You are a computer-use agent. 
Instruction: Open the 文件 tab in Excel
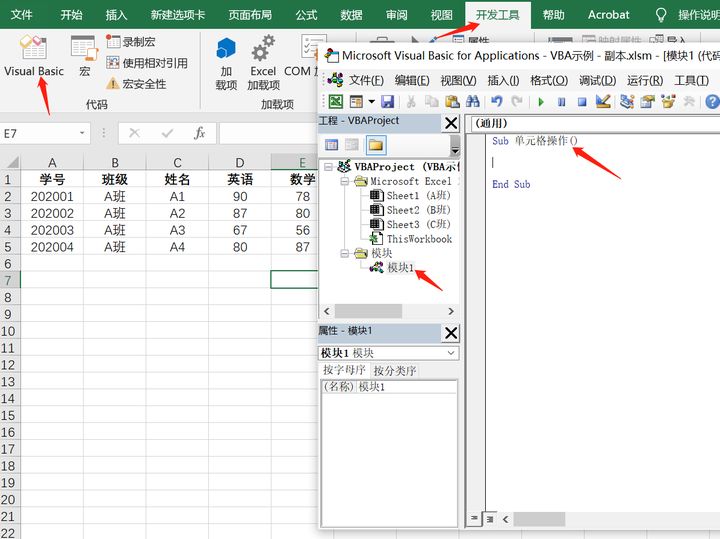pyautogui.click(x=22, y=15)
